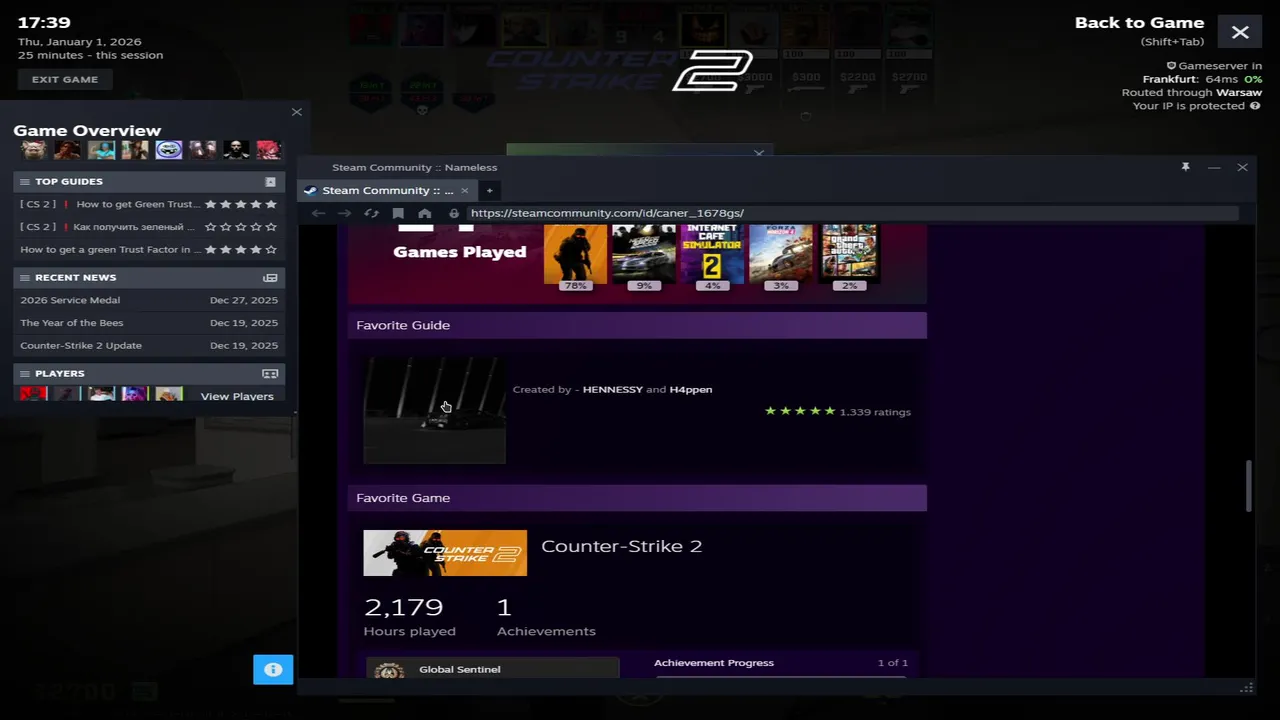Viewport: 1280px width, 720px height.
Task: Click the 1,339 ratings text
Action: pos(875,412)
